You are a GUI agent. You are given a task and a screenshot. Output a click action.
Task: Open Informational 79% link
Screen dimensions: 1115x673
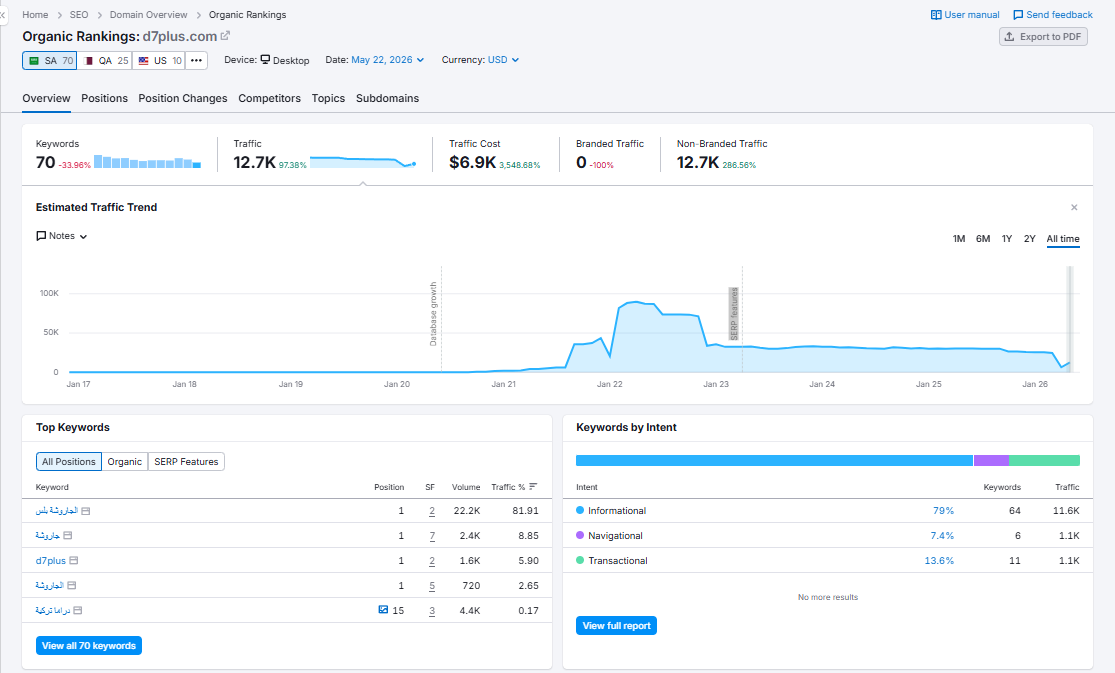(x=943, y=511)
